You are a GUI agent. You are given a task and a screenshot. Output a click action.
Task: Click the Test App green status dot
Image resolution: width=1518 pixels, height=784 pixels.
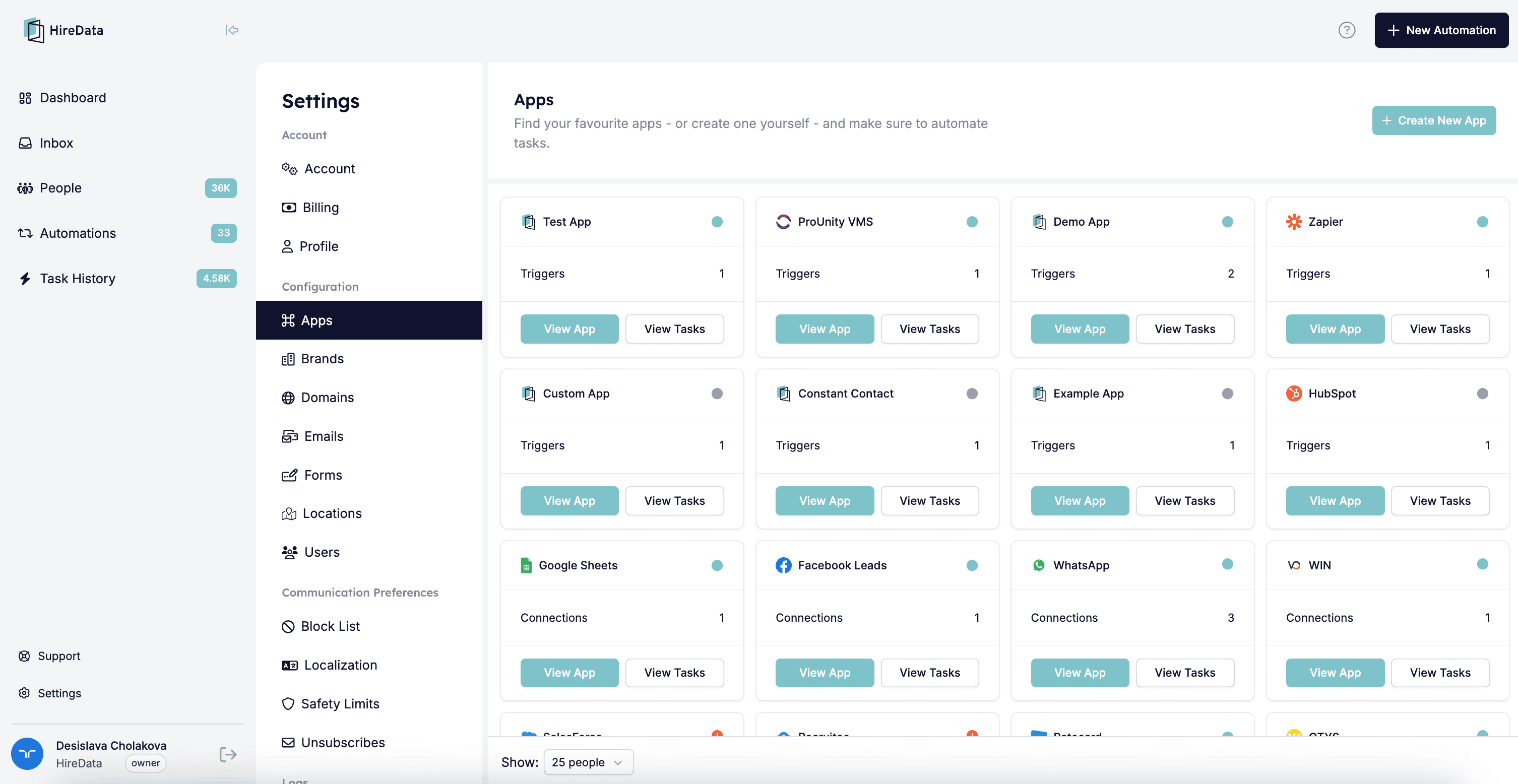717,222
